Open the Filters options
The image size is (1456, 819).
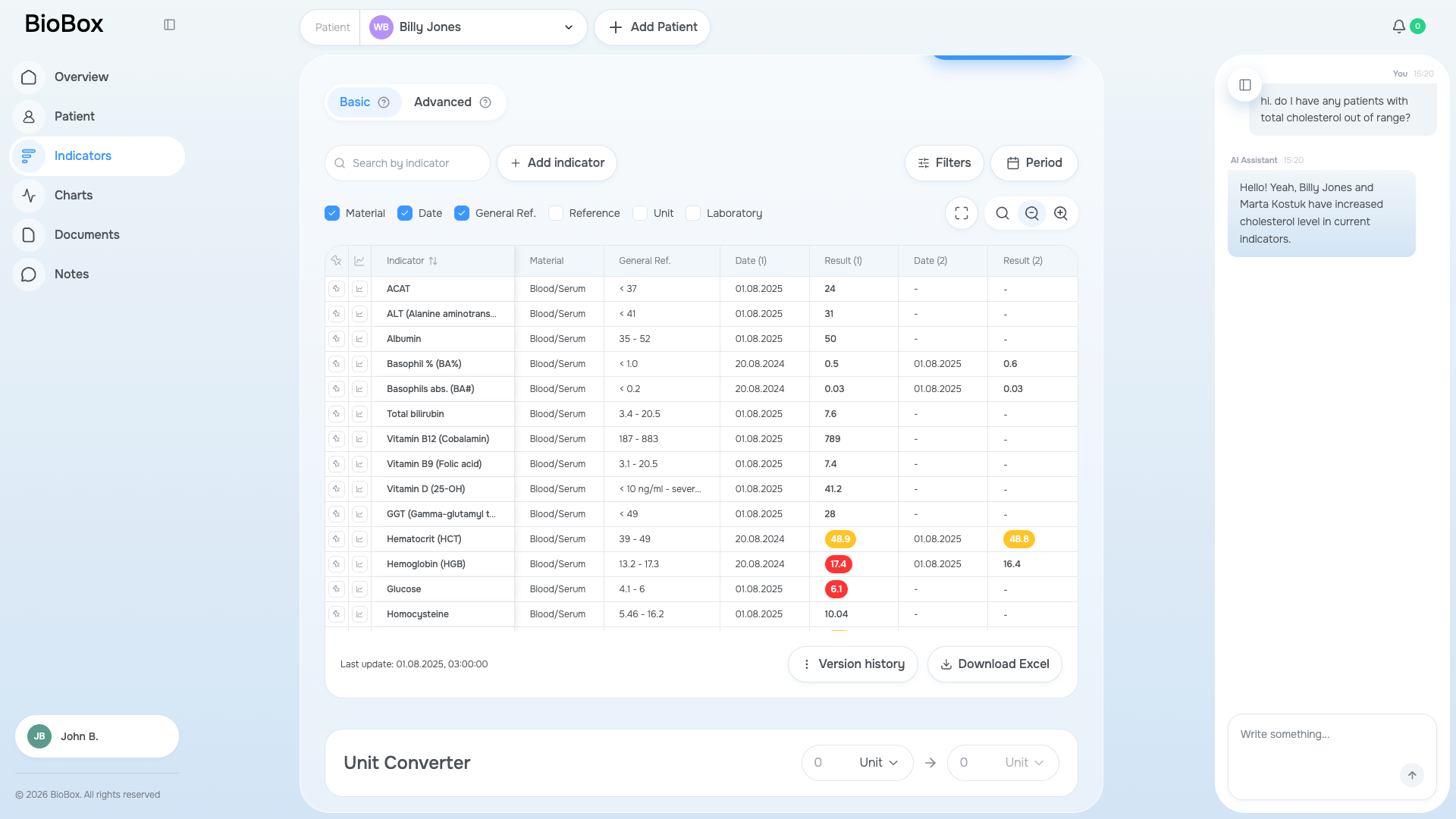pyautogui.click(x=944, y=163)
